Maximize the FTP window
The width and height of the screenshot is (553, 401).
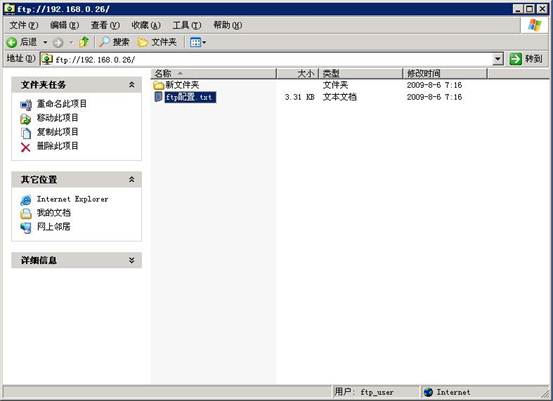[x=529, y=9]
